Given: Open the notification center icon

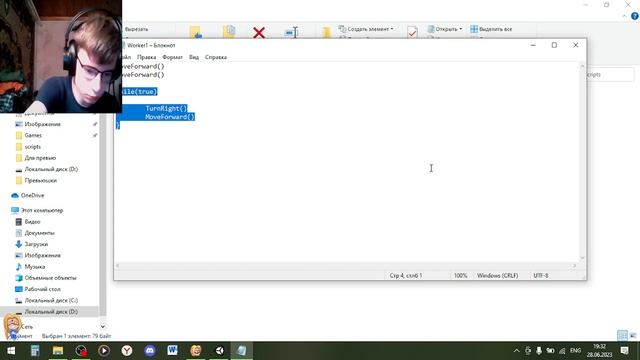Looking at the screenshot, I should 624,351.
